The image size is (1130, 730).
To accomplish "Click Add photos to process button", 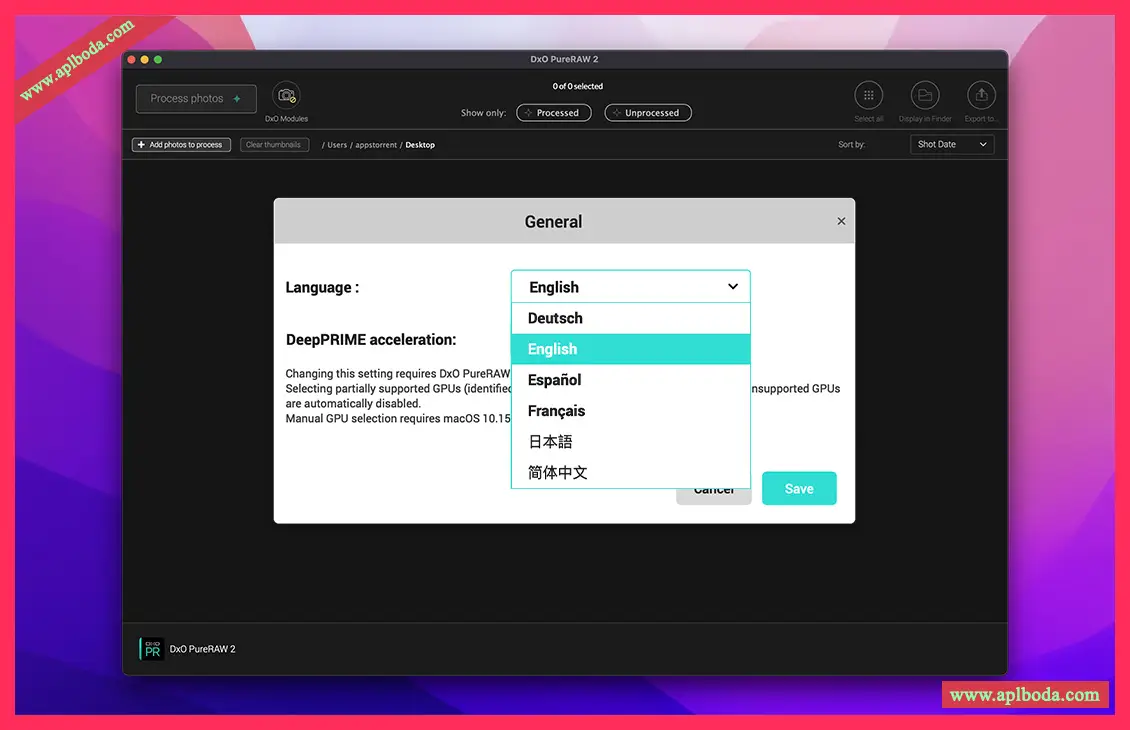I will click(181, 145).
